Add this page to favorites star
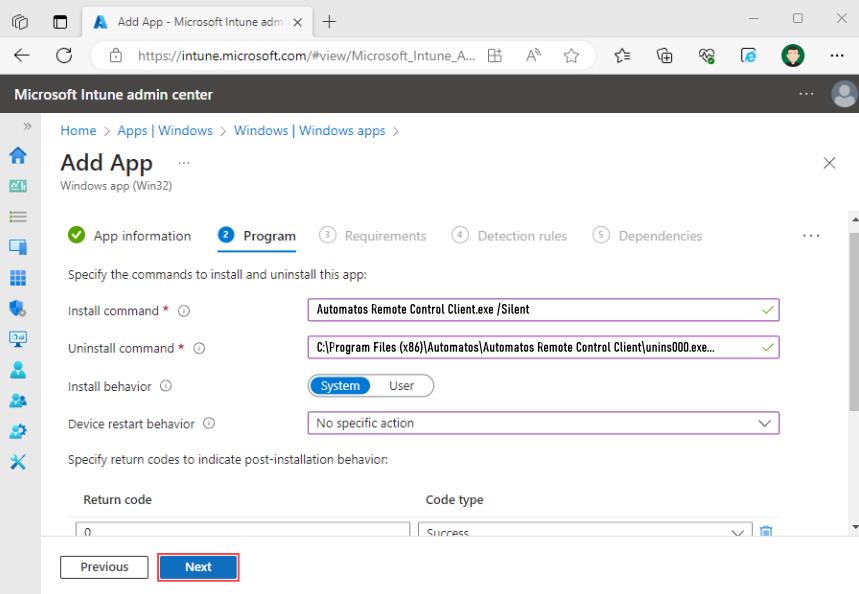The height and width of the screenshot is (594, 859). (571, 55)
